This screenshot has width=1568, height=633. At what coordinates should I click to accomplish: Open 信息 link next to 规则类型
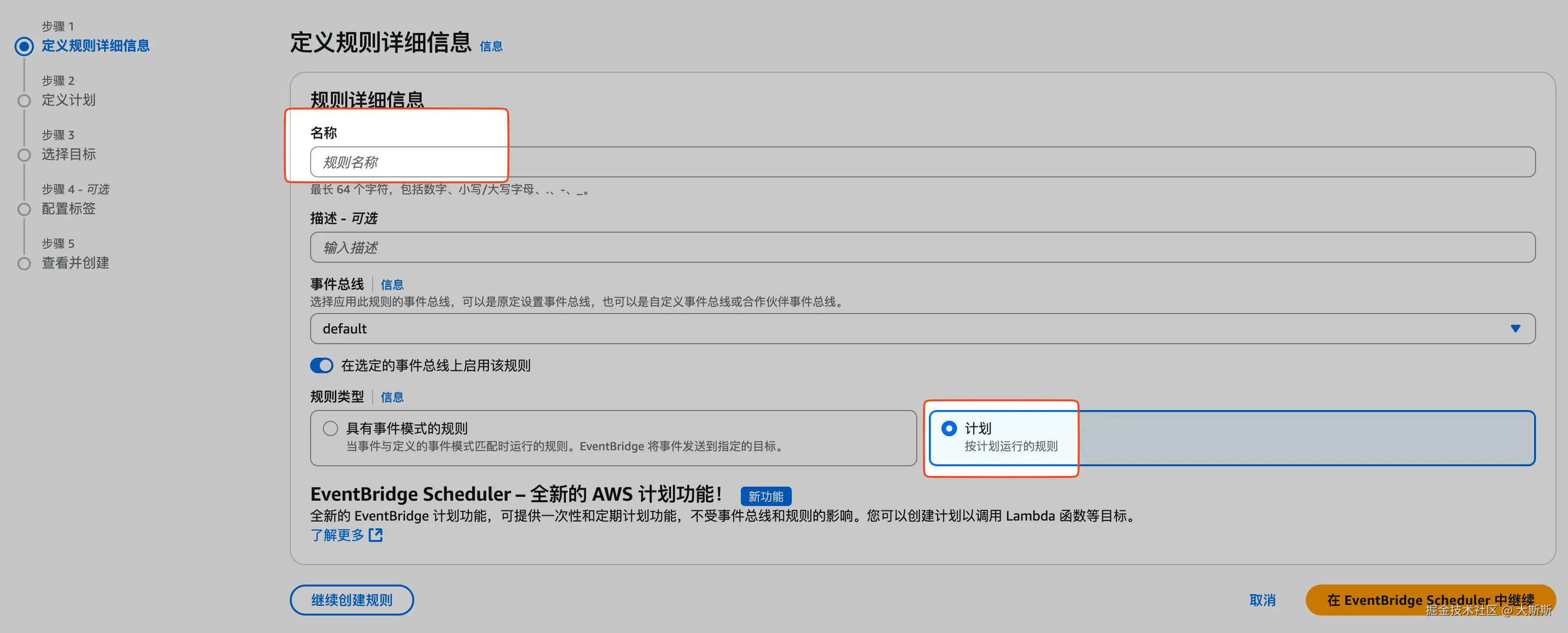point(392,397)
